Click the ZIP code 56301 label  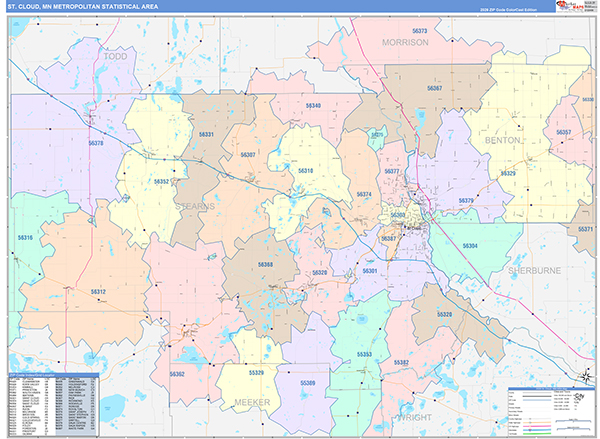point(370,271)
